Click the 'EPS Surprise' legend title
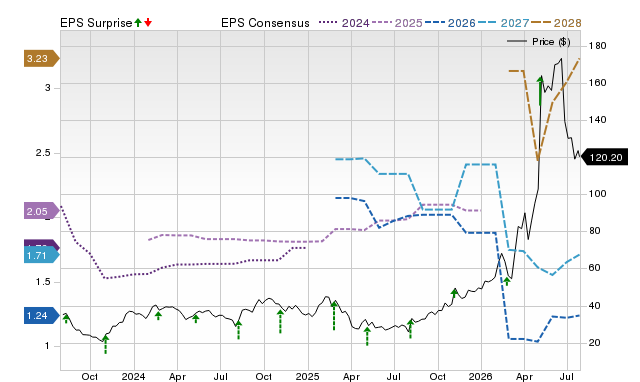 (x=96, y=23)
